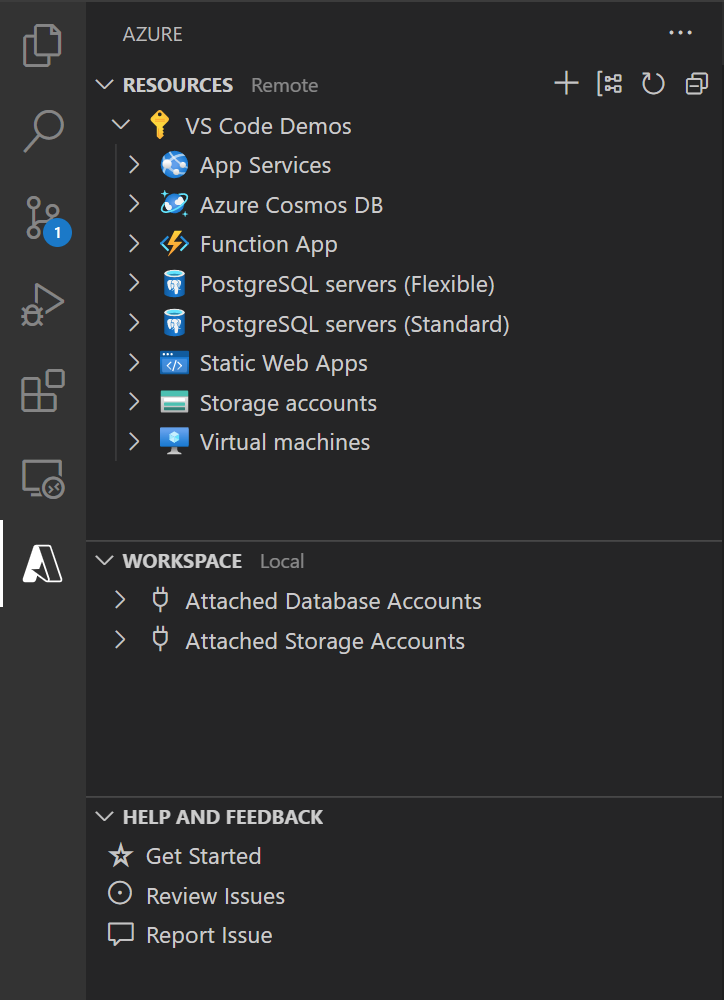Select PostgreSQL servers (Flexible)
This screenshot has height=1000, width=724.
(347, 283)
